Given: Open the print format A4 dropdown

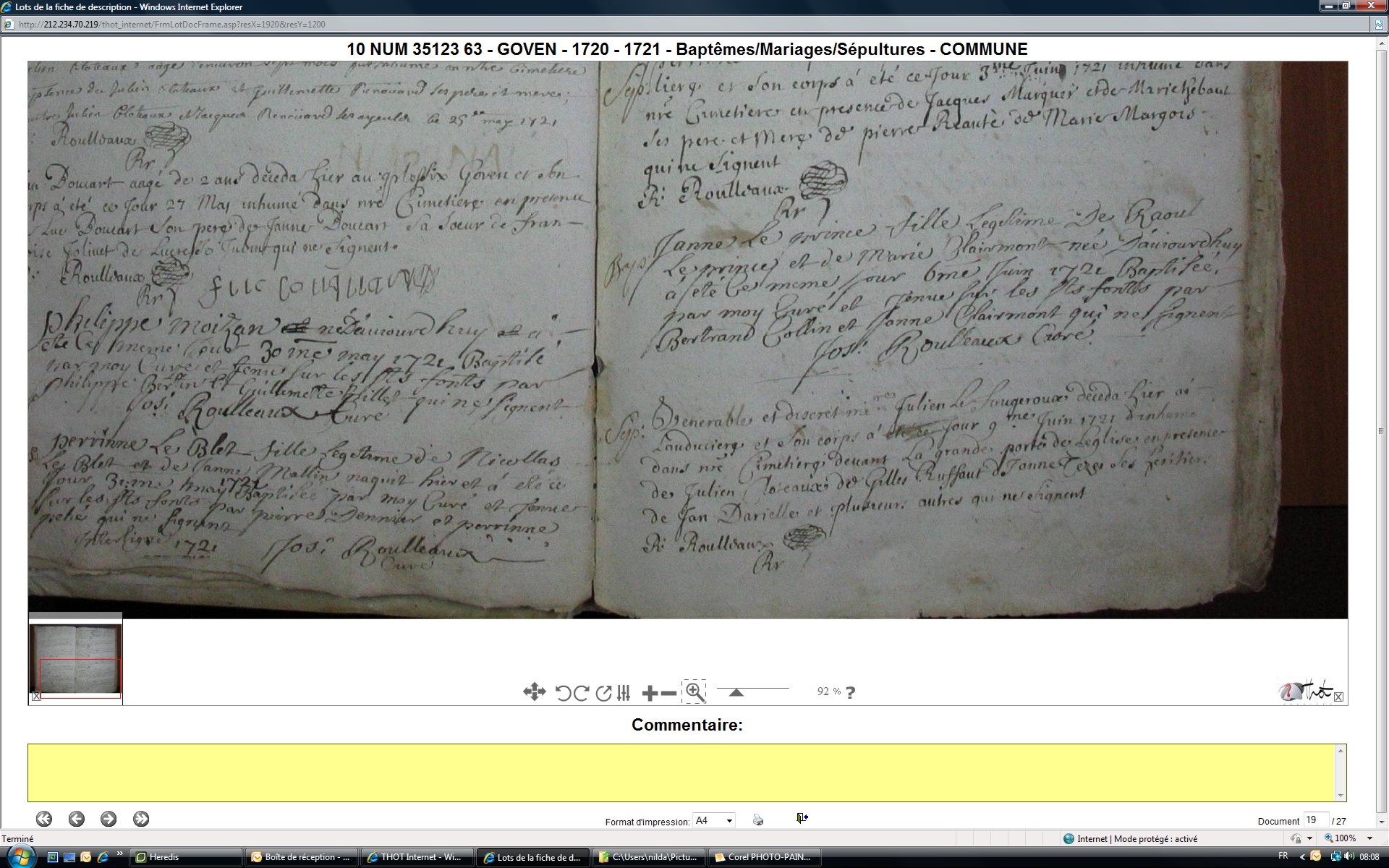Looking at the screenshot, I should [x=714, y=820].
